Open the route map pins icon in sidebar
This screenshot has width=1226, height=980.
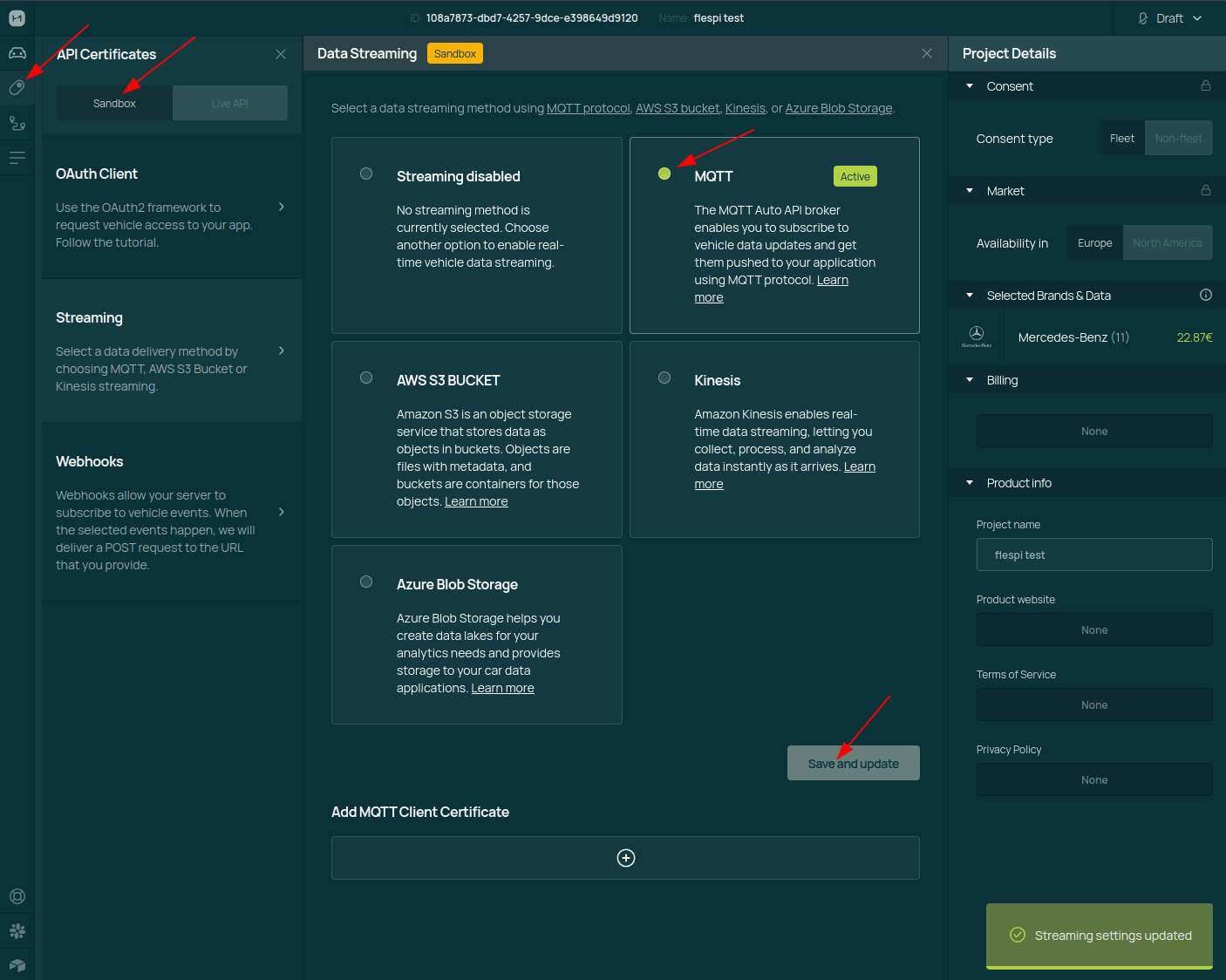click(17, 123)
